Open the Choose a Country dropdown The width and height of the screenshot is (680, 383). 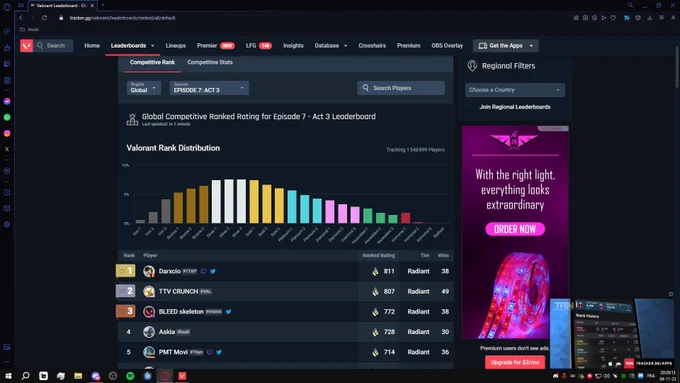pos(515,90)
